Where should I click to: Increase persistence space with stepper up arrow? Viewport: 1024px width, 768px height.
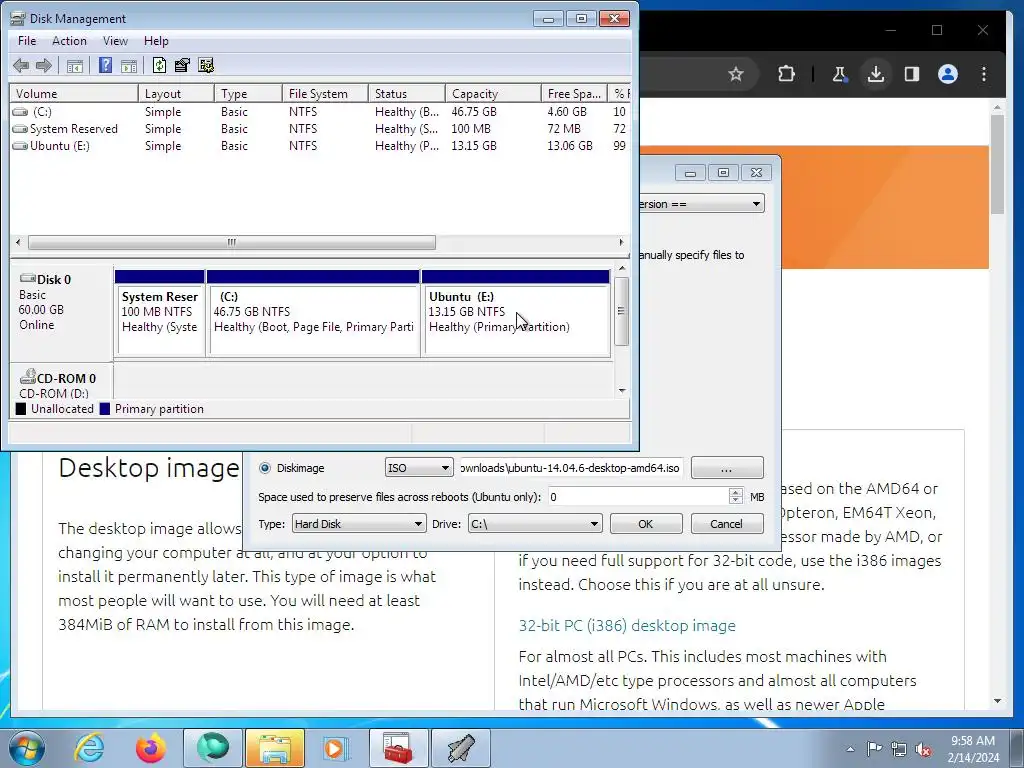735,492
